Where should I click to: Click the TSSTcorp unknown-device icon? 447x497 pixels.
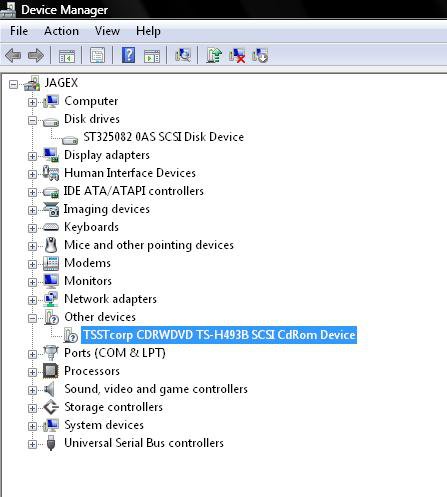coord(70,335)
